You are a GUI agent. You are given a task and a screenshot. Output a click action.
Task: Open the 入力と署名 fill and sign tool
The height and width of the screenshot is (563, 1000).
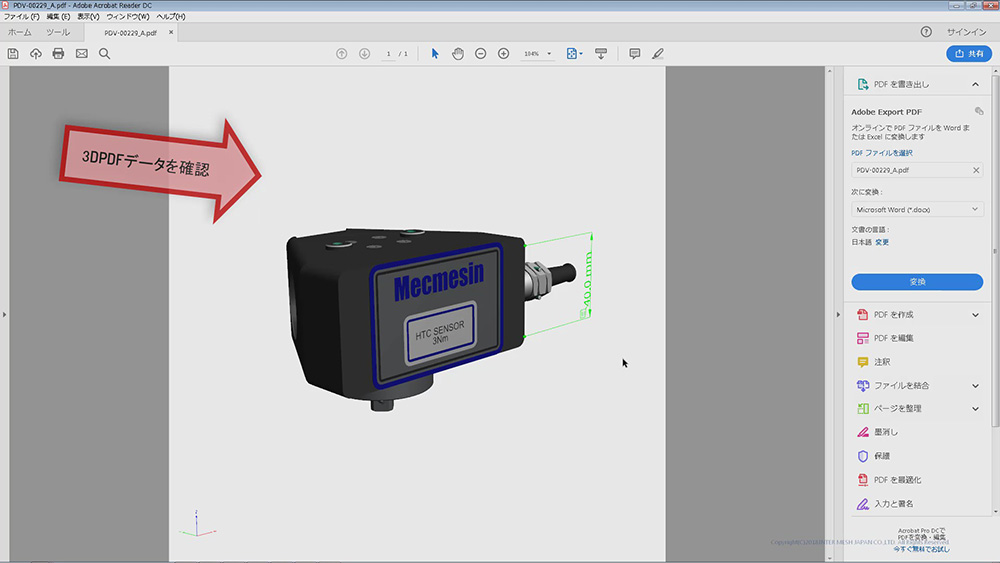point(893,504)
